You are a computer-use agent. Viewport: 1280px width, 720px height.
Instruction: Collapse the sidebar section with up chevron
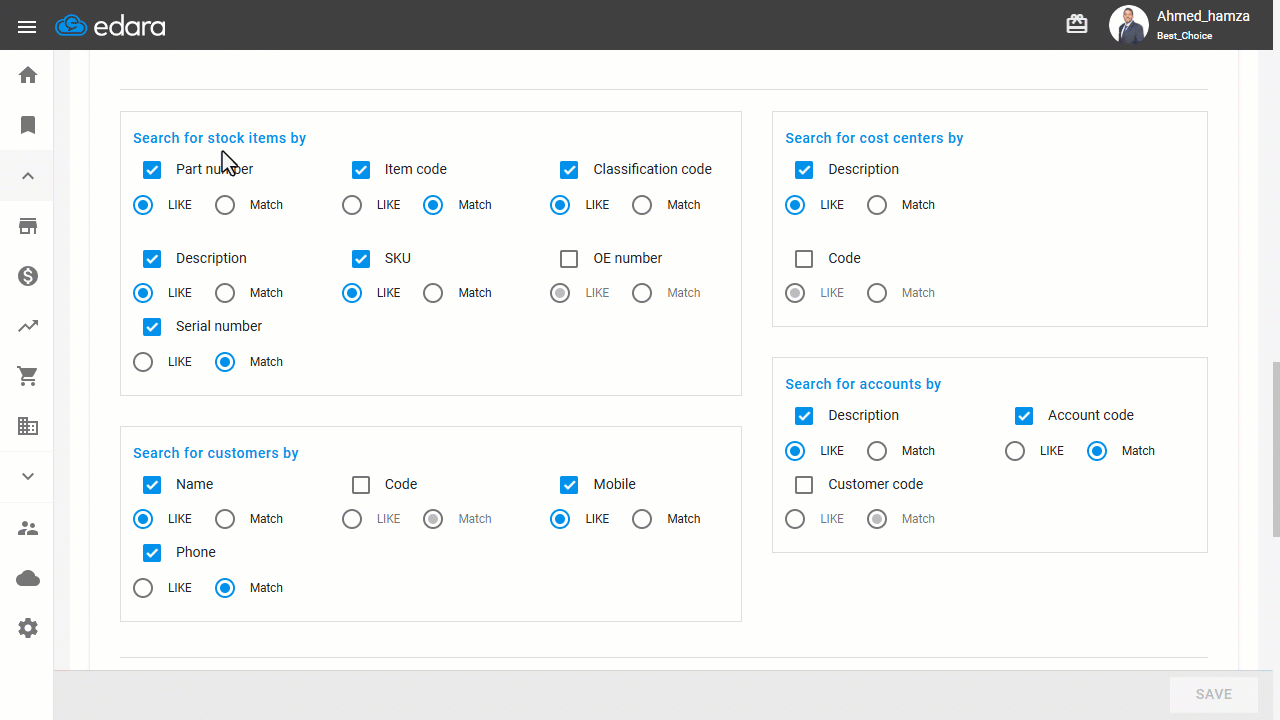pyautogui.click(x=28, y=176)
